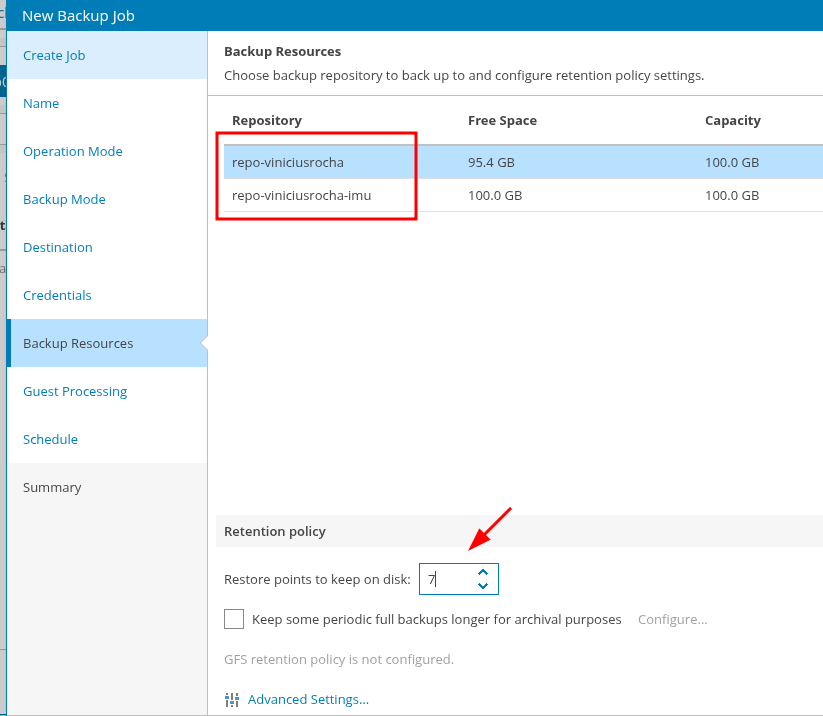Jump to the Credentials step
This screenshot has width=823, height=716.
tap(57, 295)
